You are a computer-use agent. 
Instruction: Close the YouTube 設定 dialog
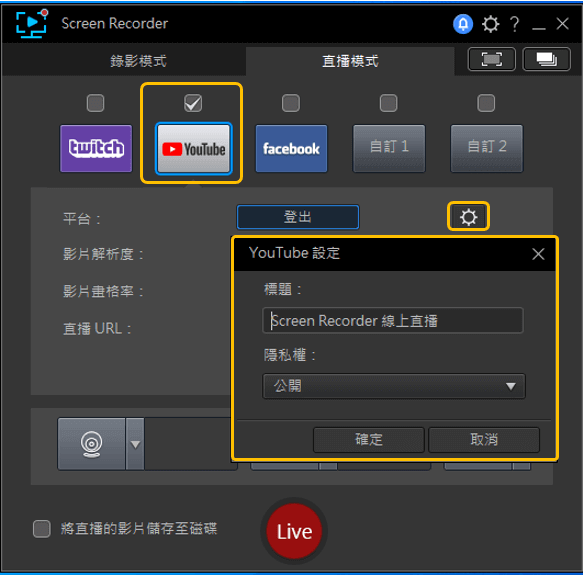coord(538,254)
